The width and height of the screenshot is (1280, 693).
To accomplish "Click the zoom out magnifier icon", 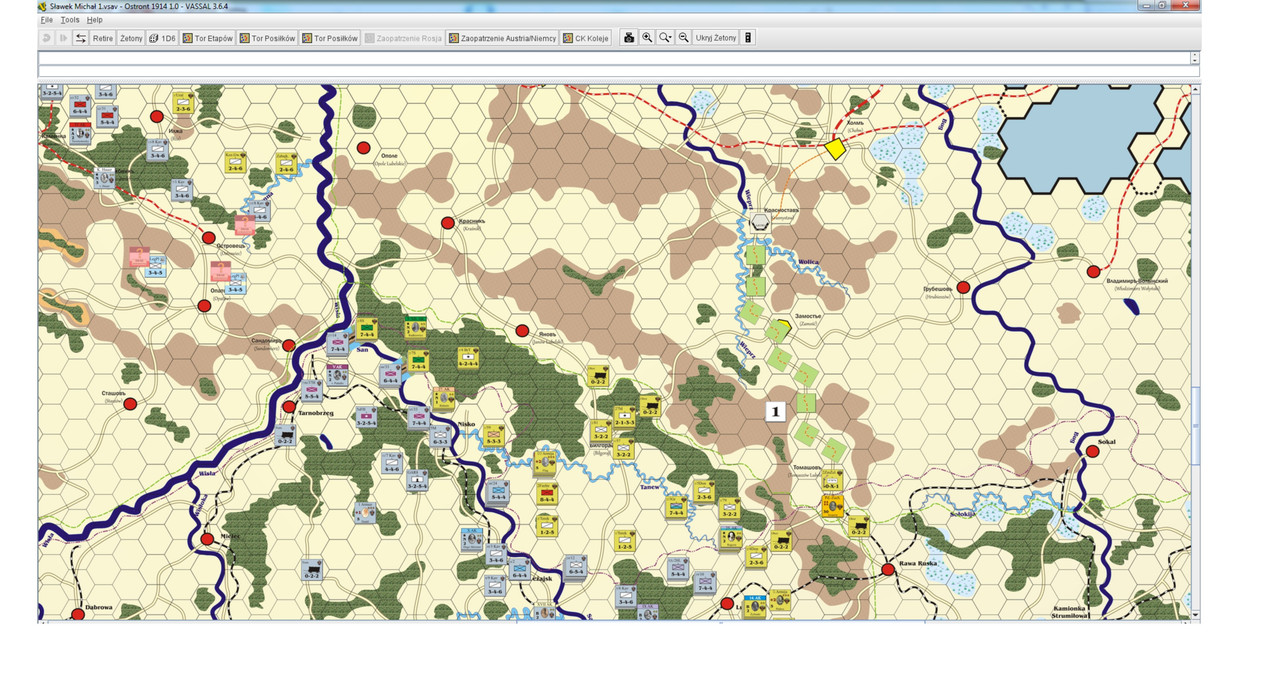I will click(684, 38).
